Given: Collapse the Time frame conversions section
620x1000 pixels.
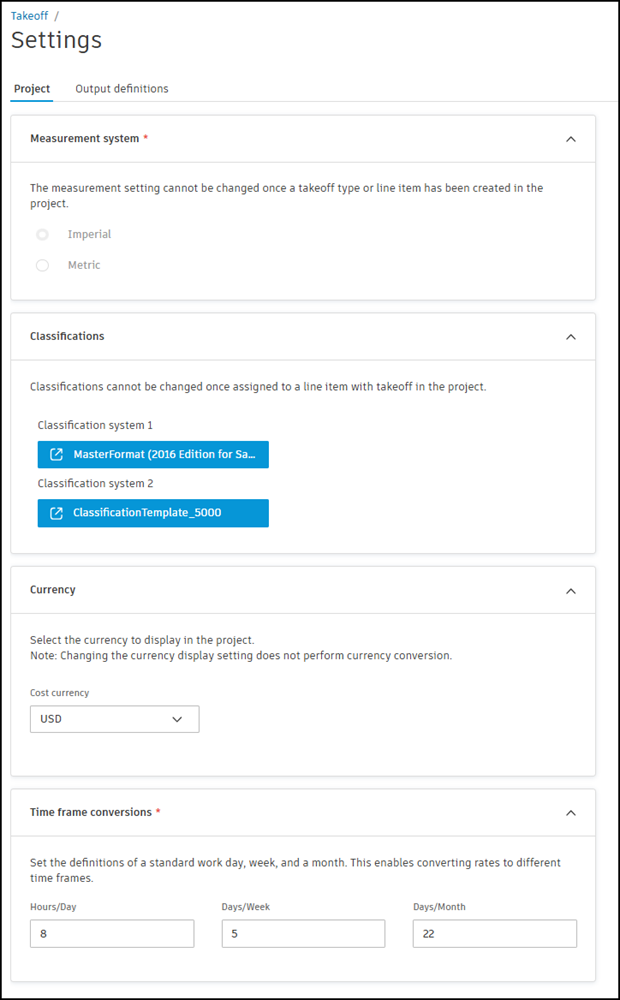Looking at the screenshot, I should 571,813.
